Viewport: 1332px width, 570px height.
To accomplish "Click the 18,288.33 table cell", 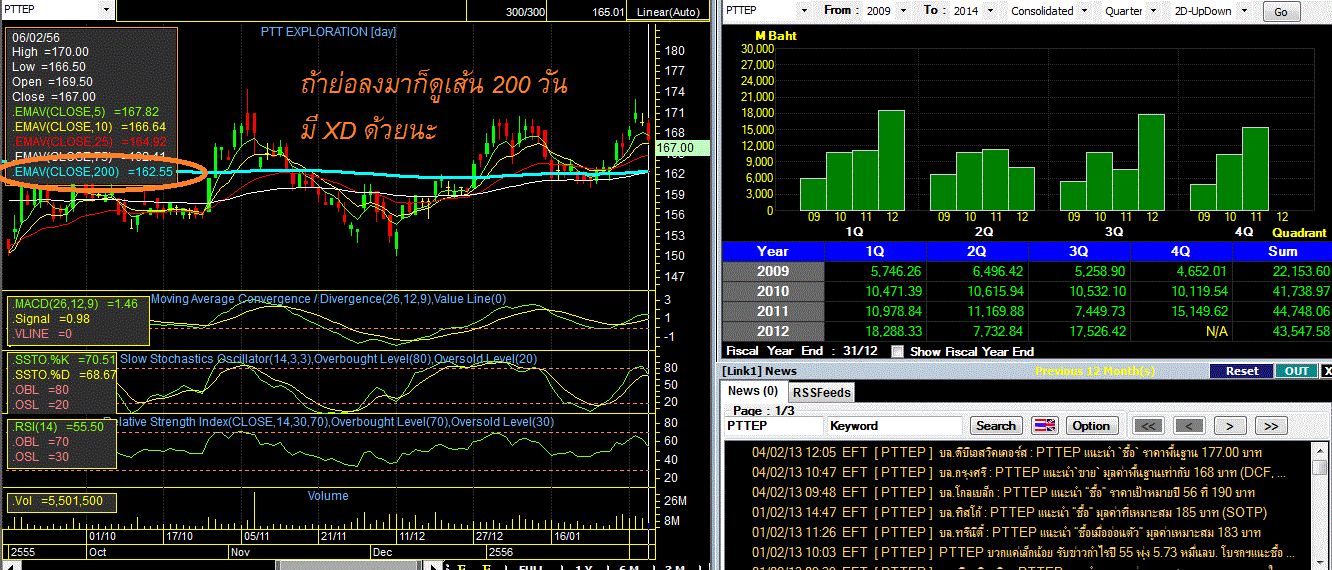I will [875, 331].
